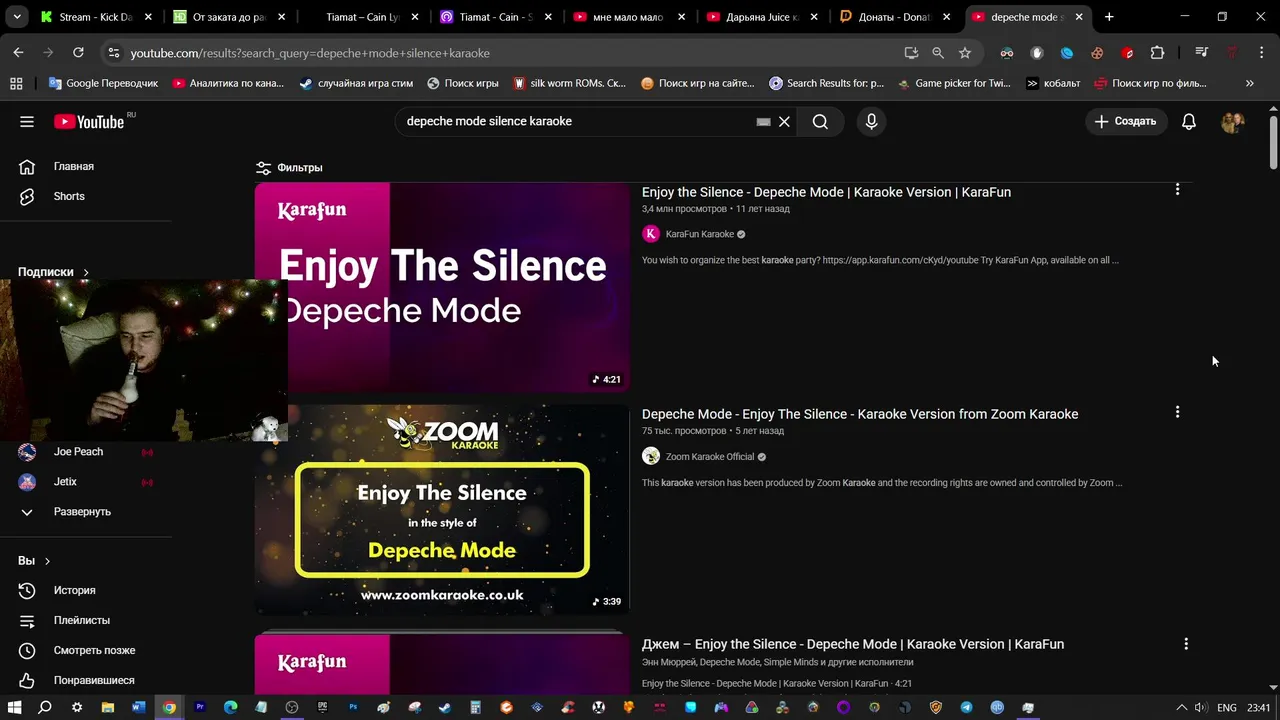Close the depeche mode tab
Viewport: 1280px width, 720px height.
(x=1079, y=17)
